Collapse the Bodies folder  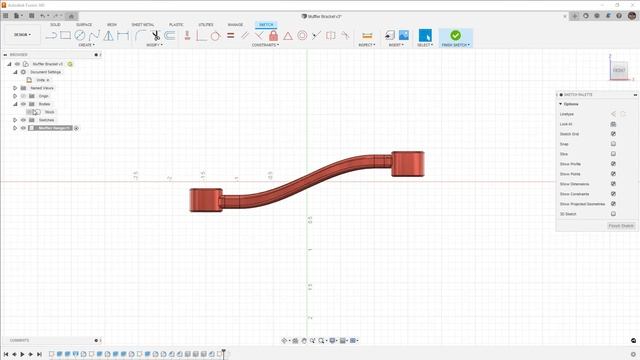[15, 104]
